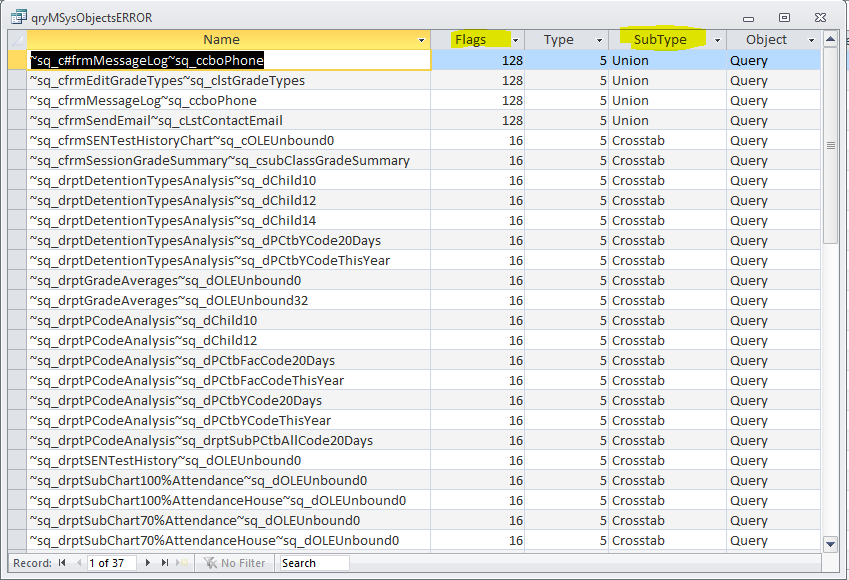The height and width of the screenshot is (580, 849).
Task: Go to last record navigation button
Action: point(165,563)
